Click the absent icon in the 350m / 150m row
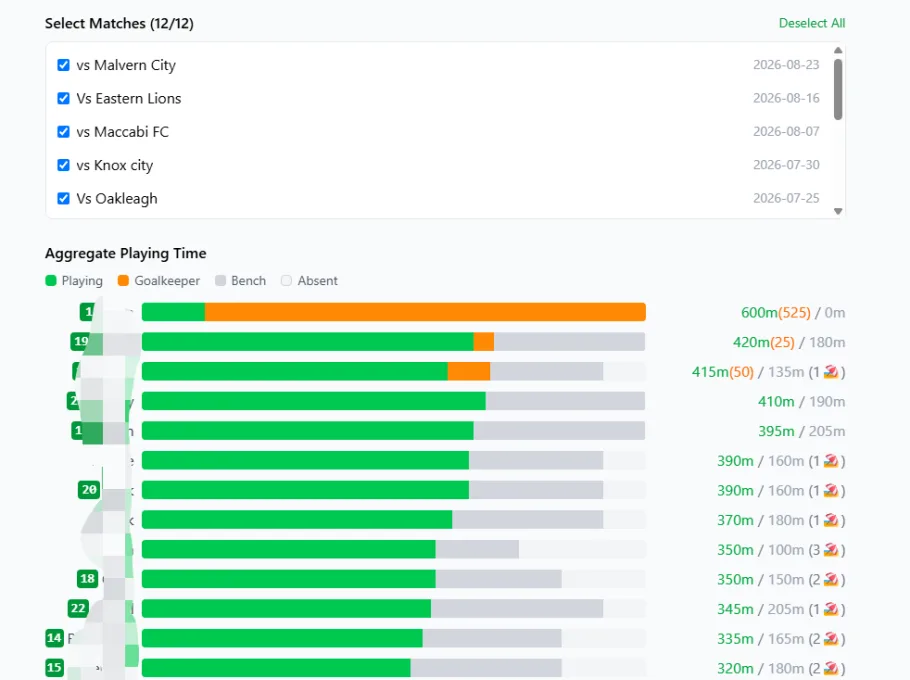Screen dimensions: 910x680 (830, 580)
